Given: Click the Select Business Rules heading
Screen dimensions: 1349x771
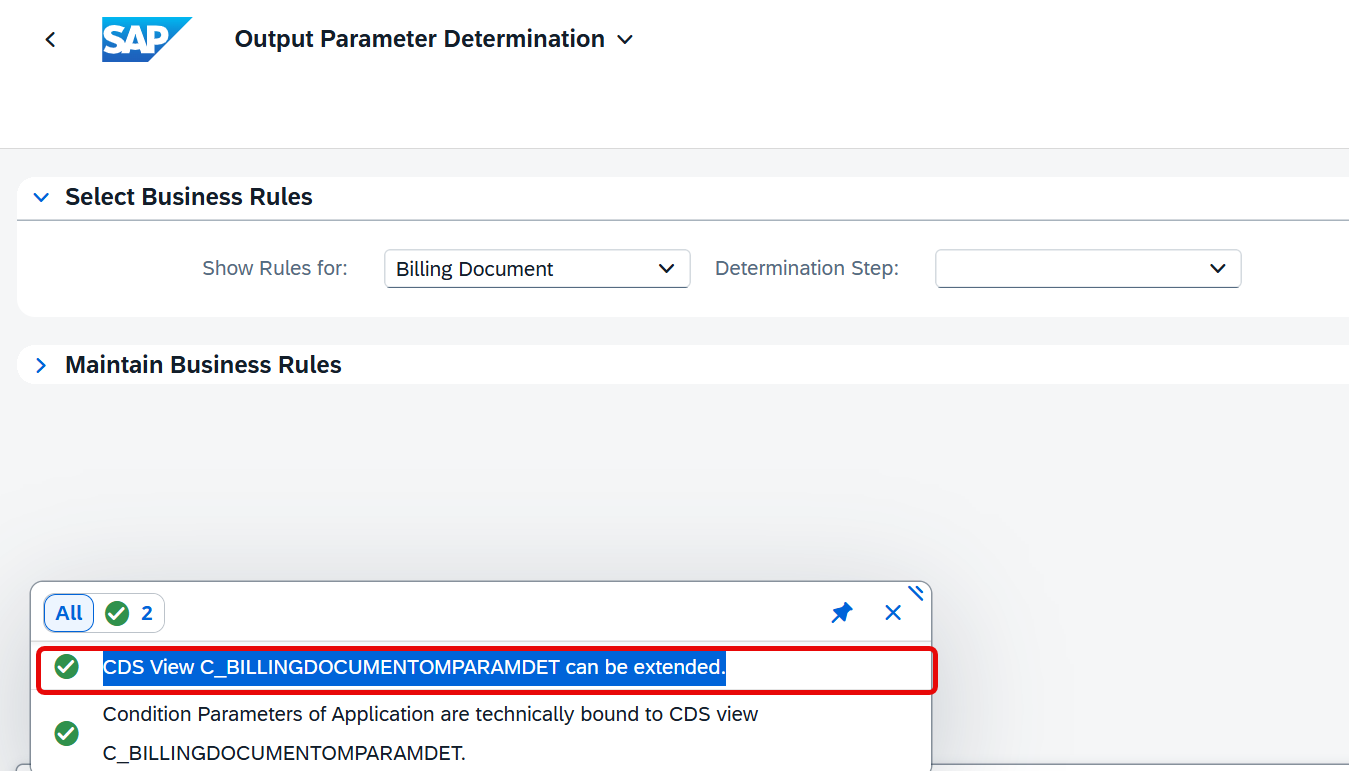Looking at the screenshot, I should [189, 197].
